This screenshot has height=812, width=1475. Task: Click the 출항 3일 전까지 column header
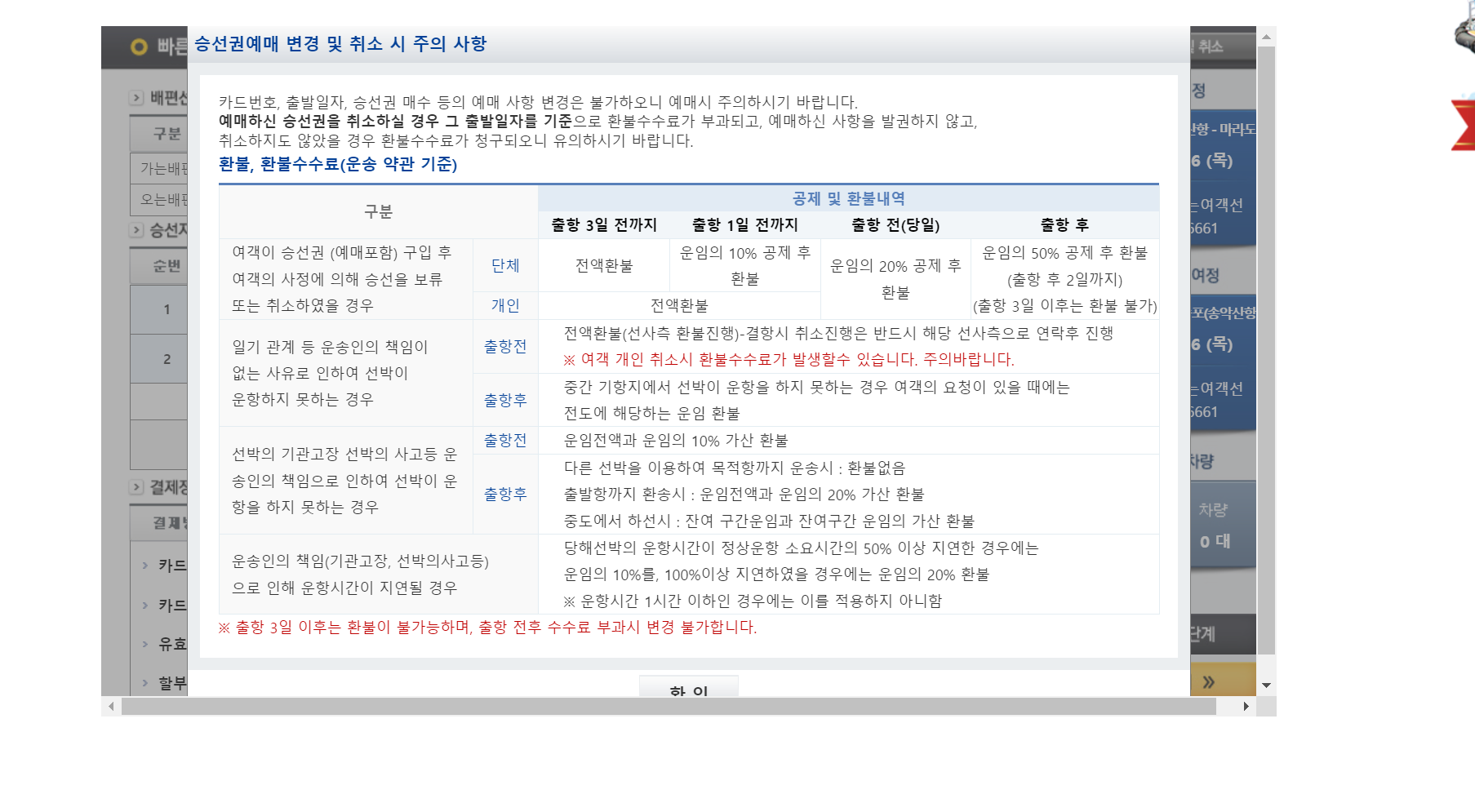point(604,224)
